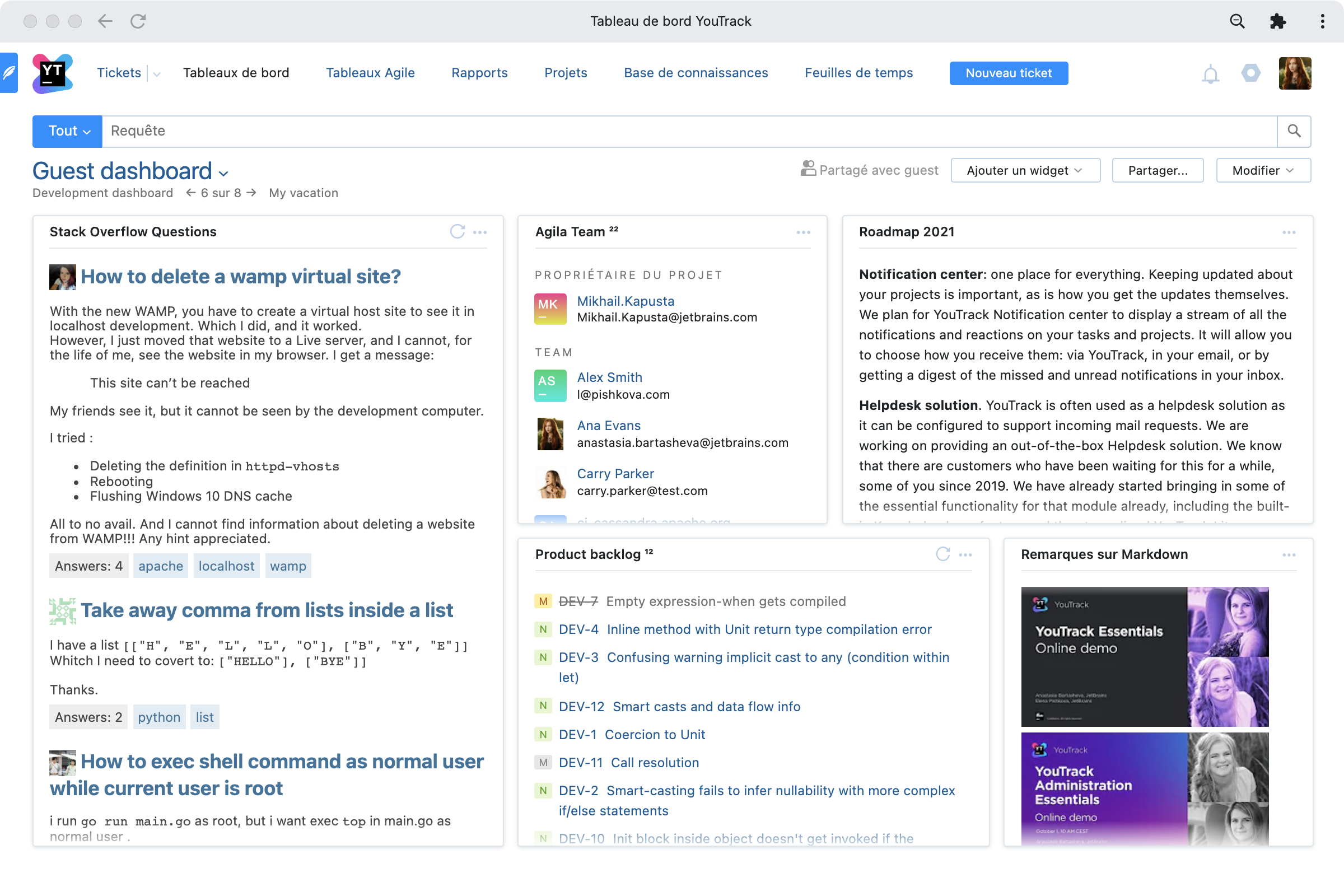Open Development dashboard link
1344x896 pixels.
(103, 193)
